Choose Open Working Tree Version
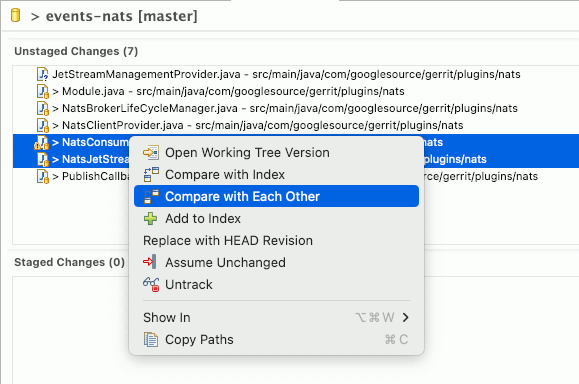579x384 pixels. tap(276, 152)
